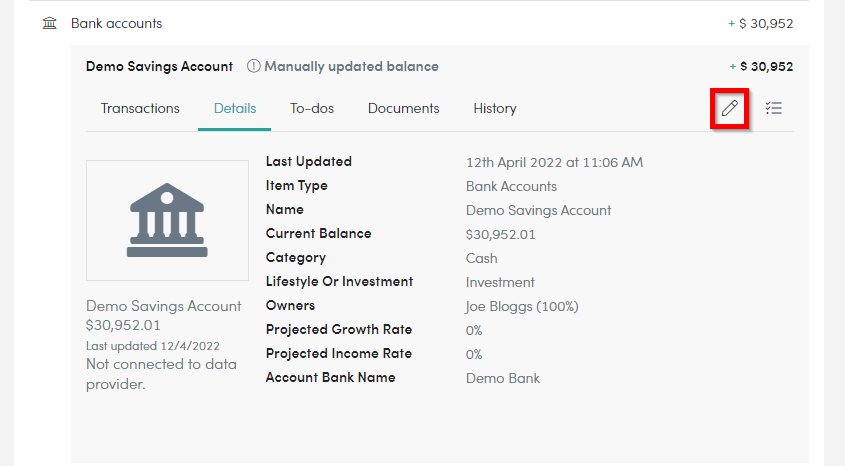Click the bold + $ 30,952 account balance
Viewport: 845px width, 466px height.
[761, 67]
